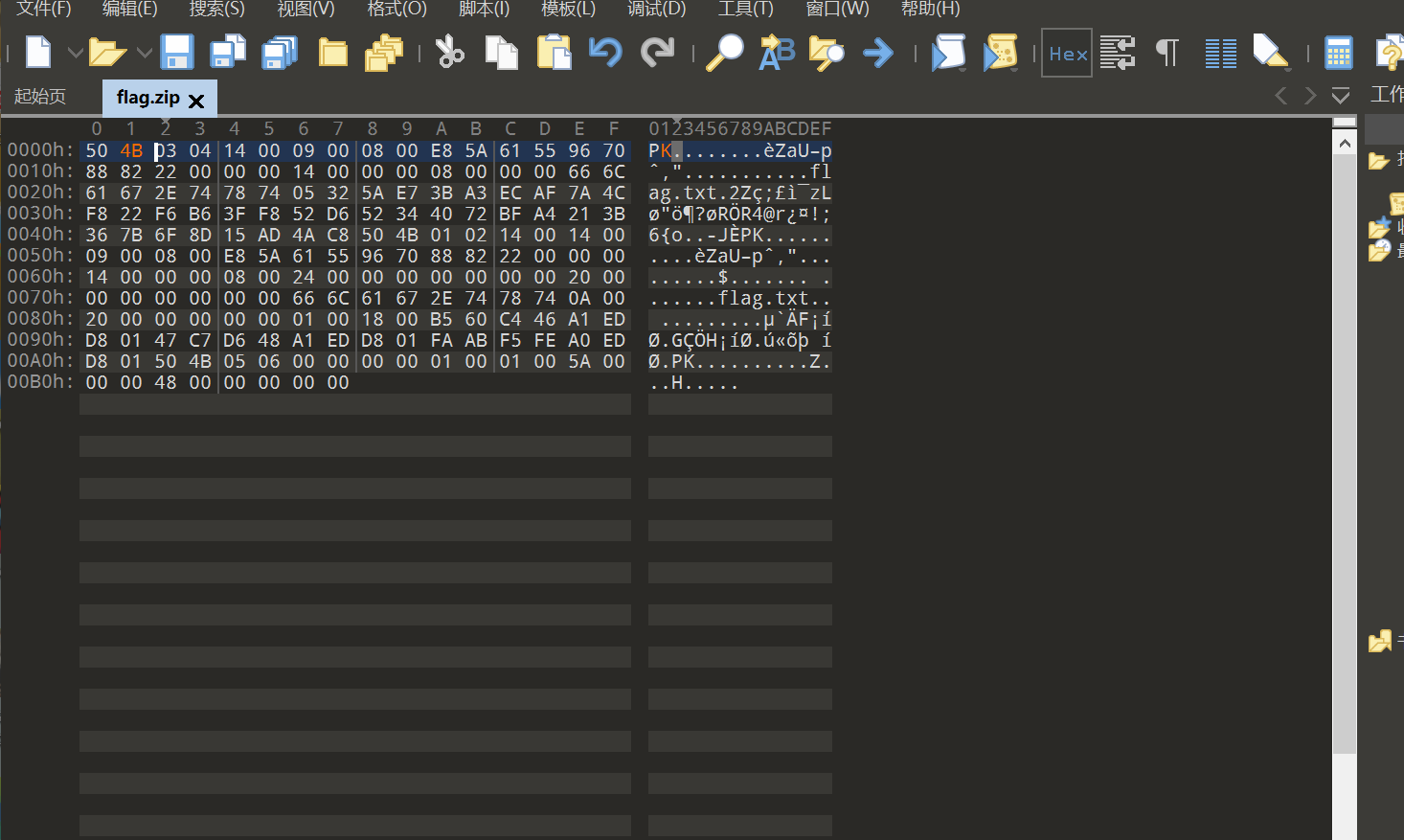Screen dimensions: 1404x840
Task: Expand the New file dropdown arrow
Action: point(75,53)
